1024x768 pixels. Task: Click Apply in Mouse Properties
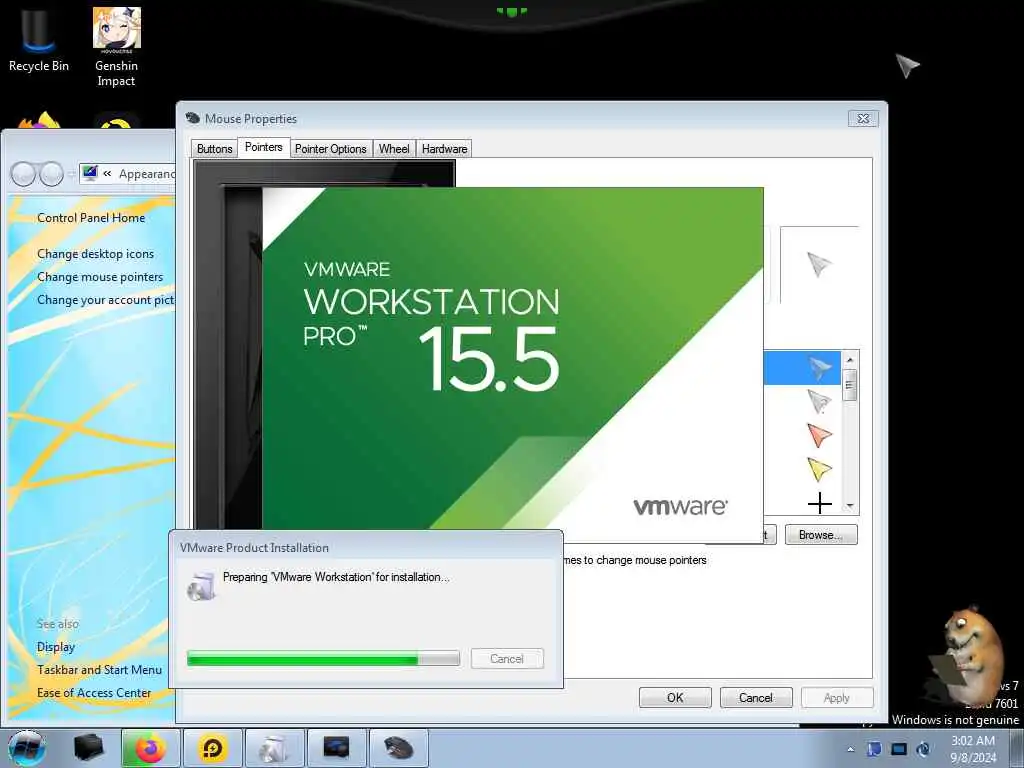click(x=837, y=697)
